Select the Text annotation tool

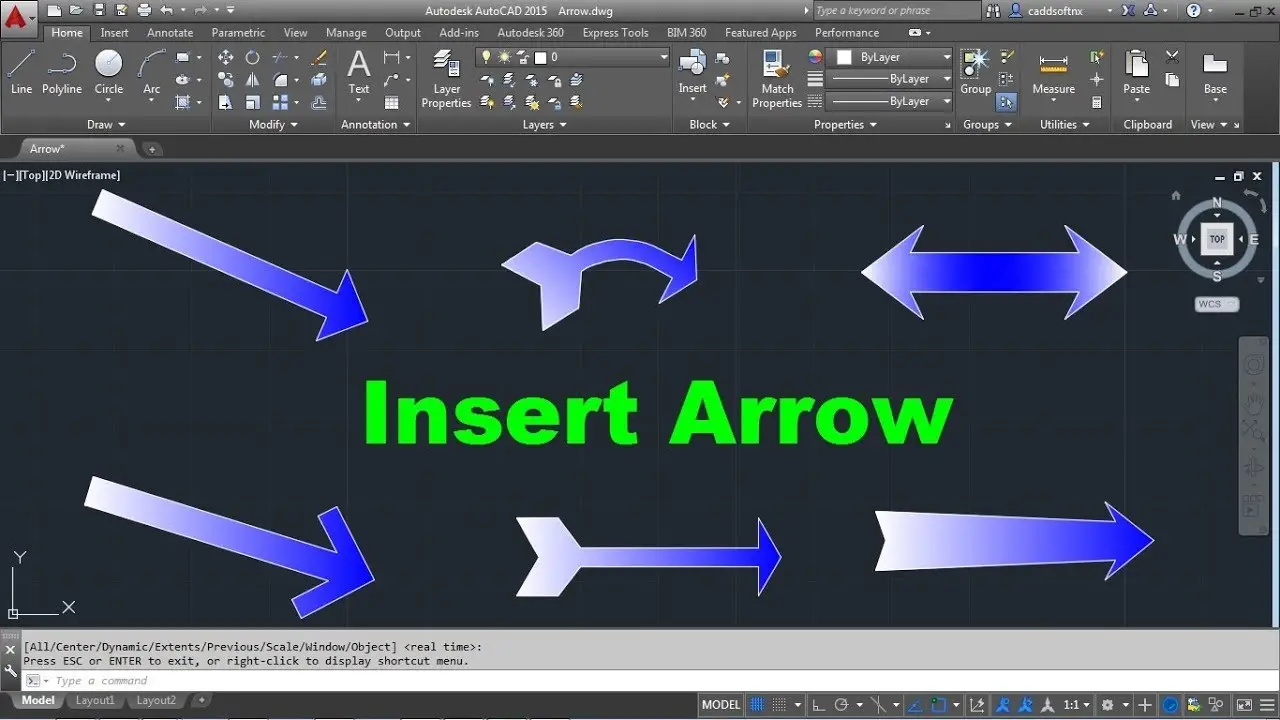359,72
